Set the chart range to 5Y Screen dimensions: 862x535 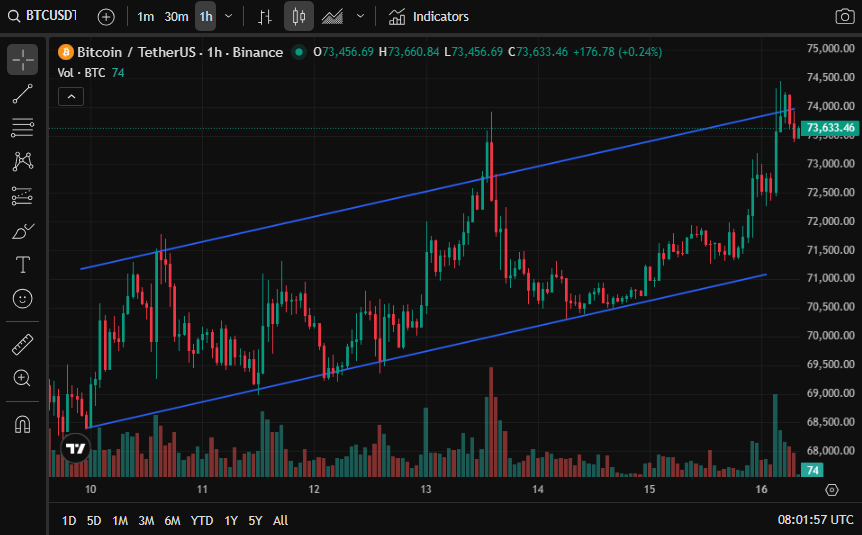tap(255, 520)
